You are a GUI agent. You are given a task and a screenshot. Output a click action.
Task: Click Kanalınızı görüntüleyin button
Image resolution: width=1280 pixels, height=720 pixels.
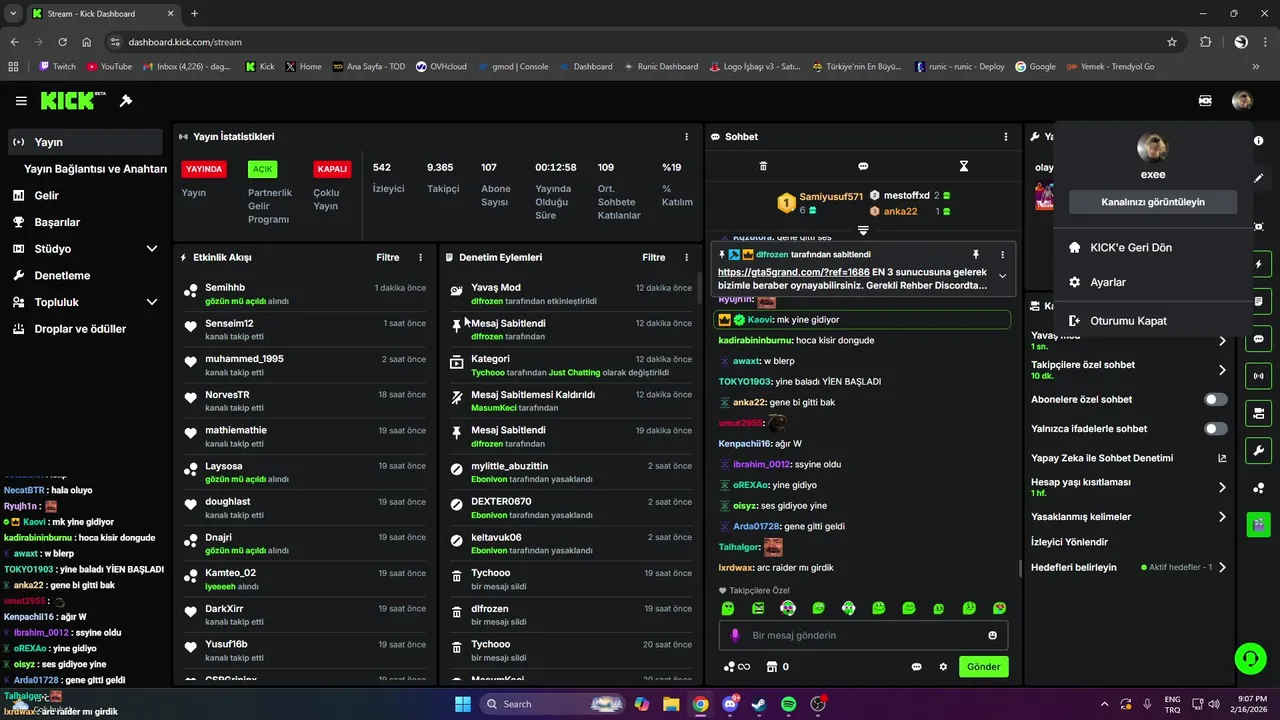(x=1153, y=202)
